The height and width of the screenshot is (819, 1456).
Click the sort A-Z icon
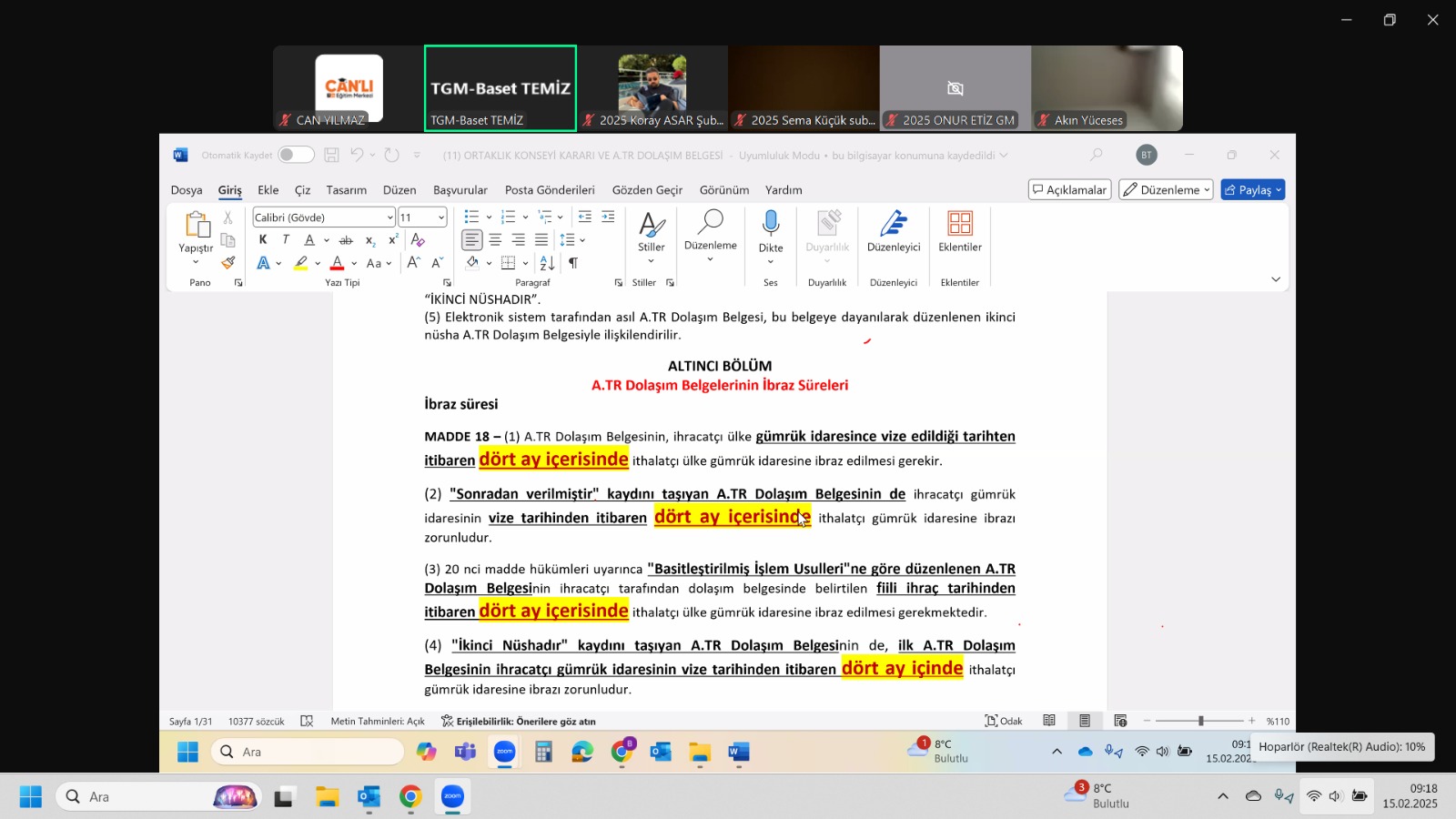[547, 263]
